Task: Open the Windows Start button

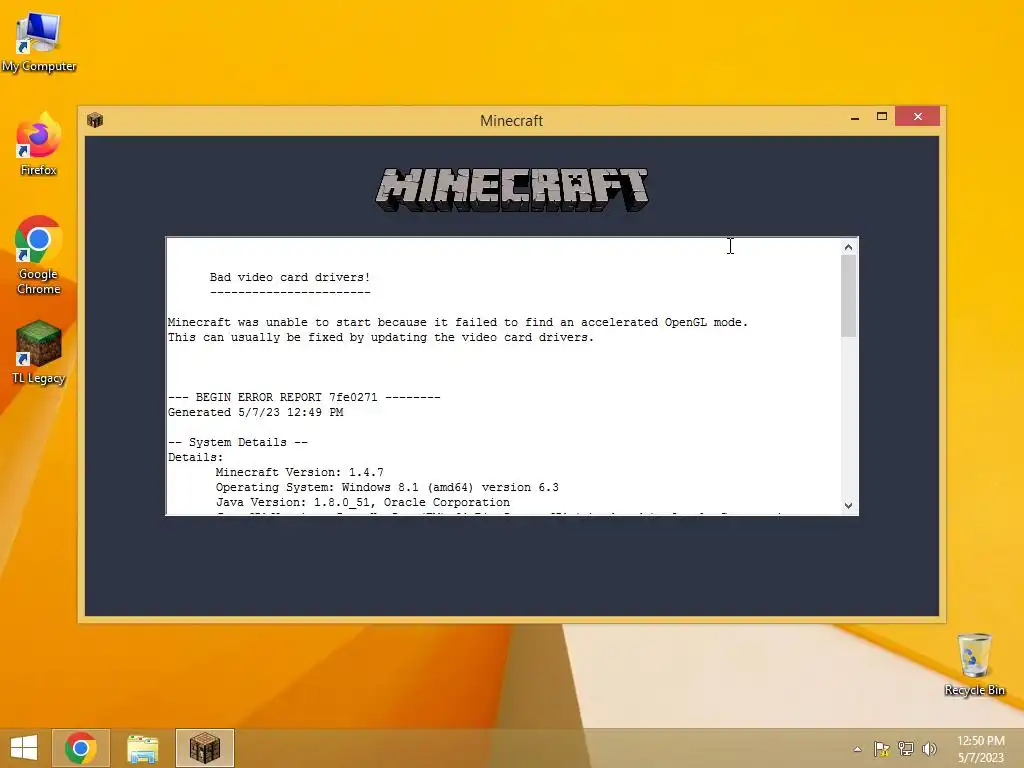Action: click(24, 748)
